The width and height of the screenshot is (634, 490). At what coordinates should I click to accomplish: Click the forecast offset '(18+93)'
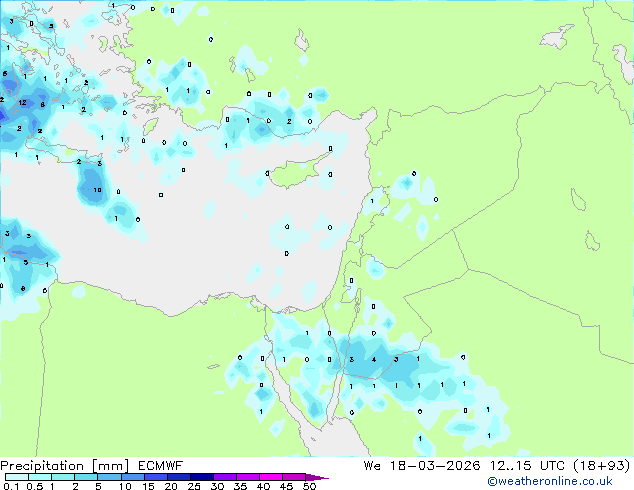coord(602,465)
